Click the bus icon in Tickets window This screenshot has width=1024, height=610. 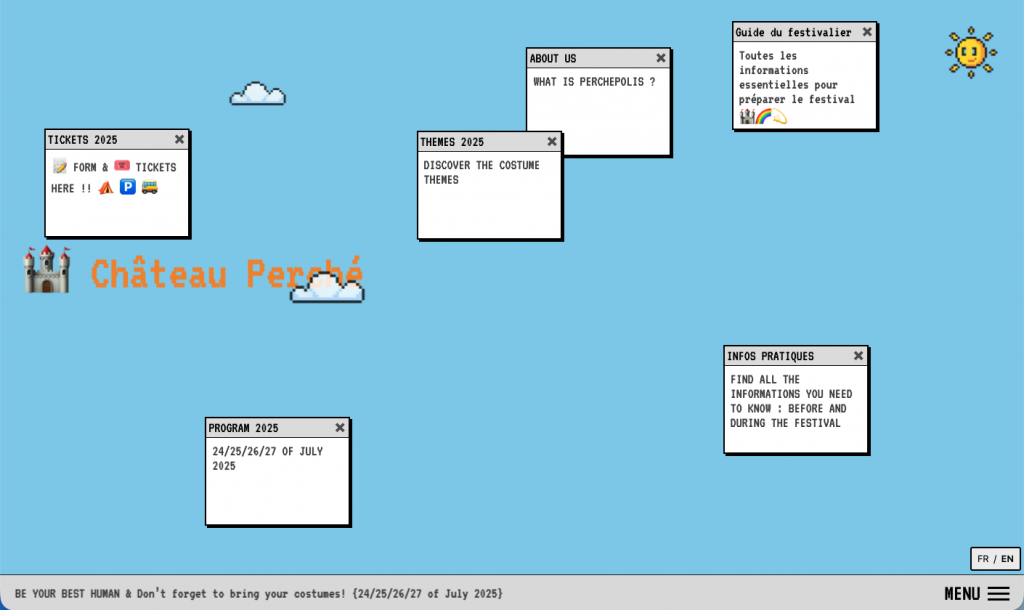point(150,187)
